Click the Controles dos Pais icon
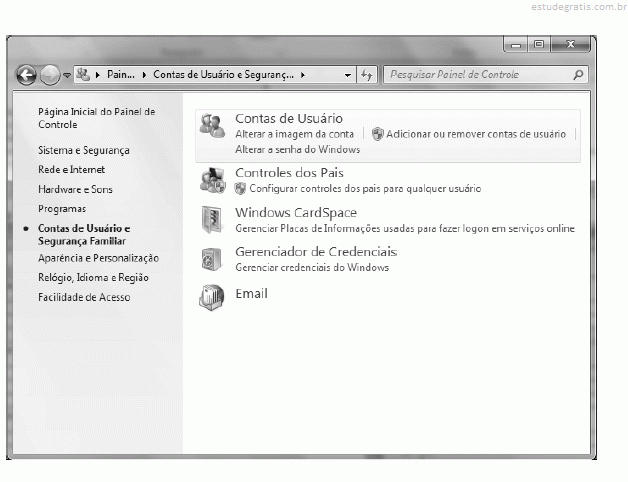 tap(212, 181)
